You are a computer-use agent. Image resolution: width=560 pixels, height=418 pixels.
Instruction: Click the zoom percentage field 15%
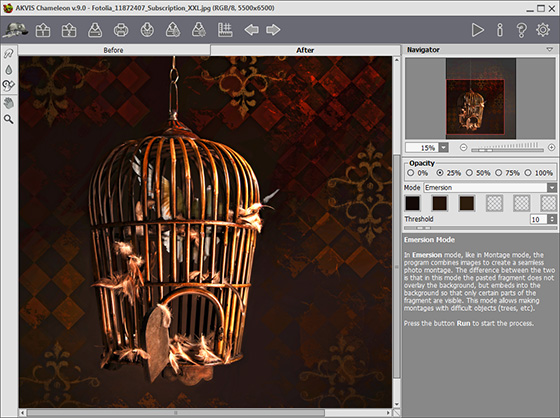422,148
